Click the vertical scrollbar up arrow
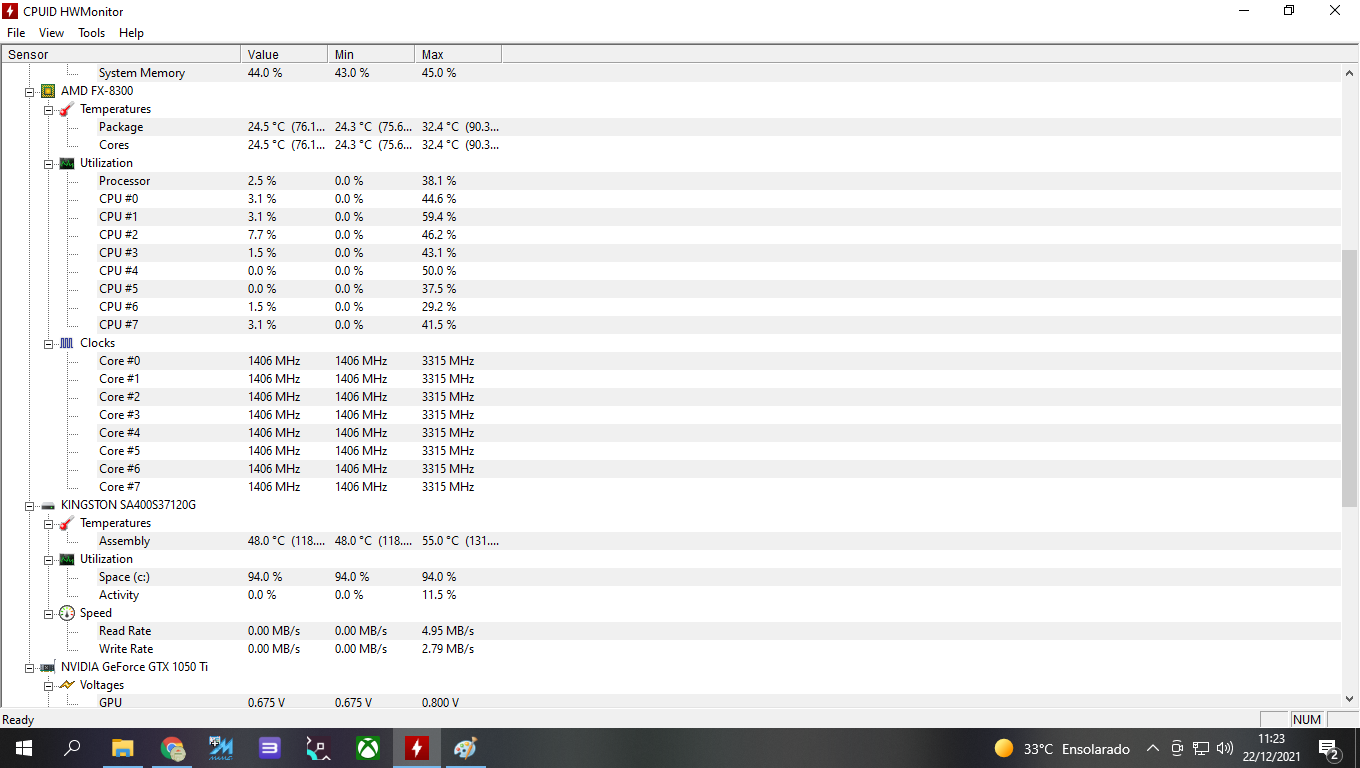1360x768 pixels. pos(1350,73)
